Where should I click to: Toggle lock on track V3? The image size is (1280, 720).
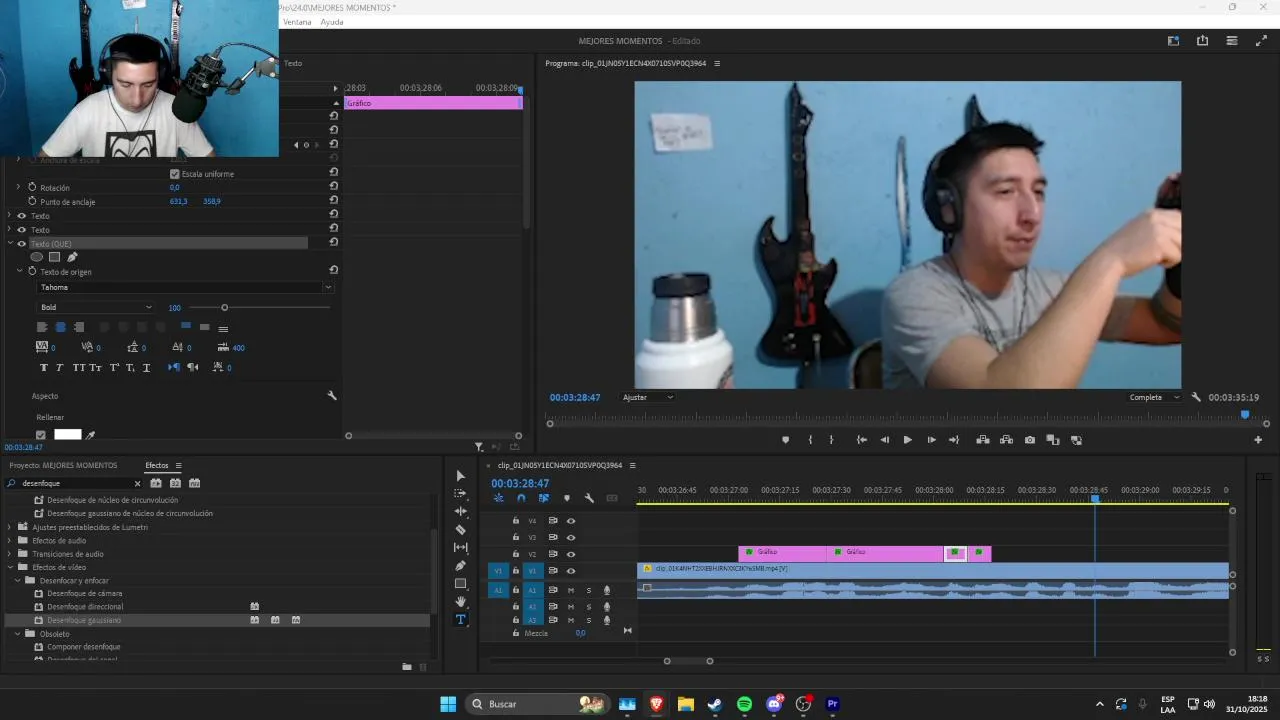(x=516, y=537)
